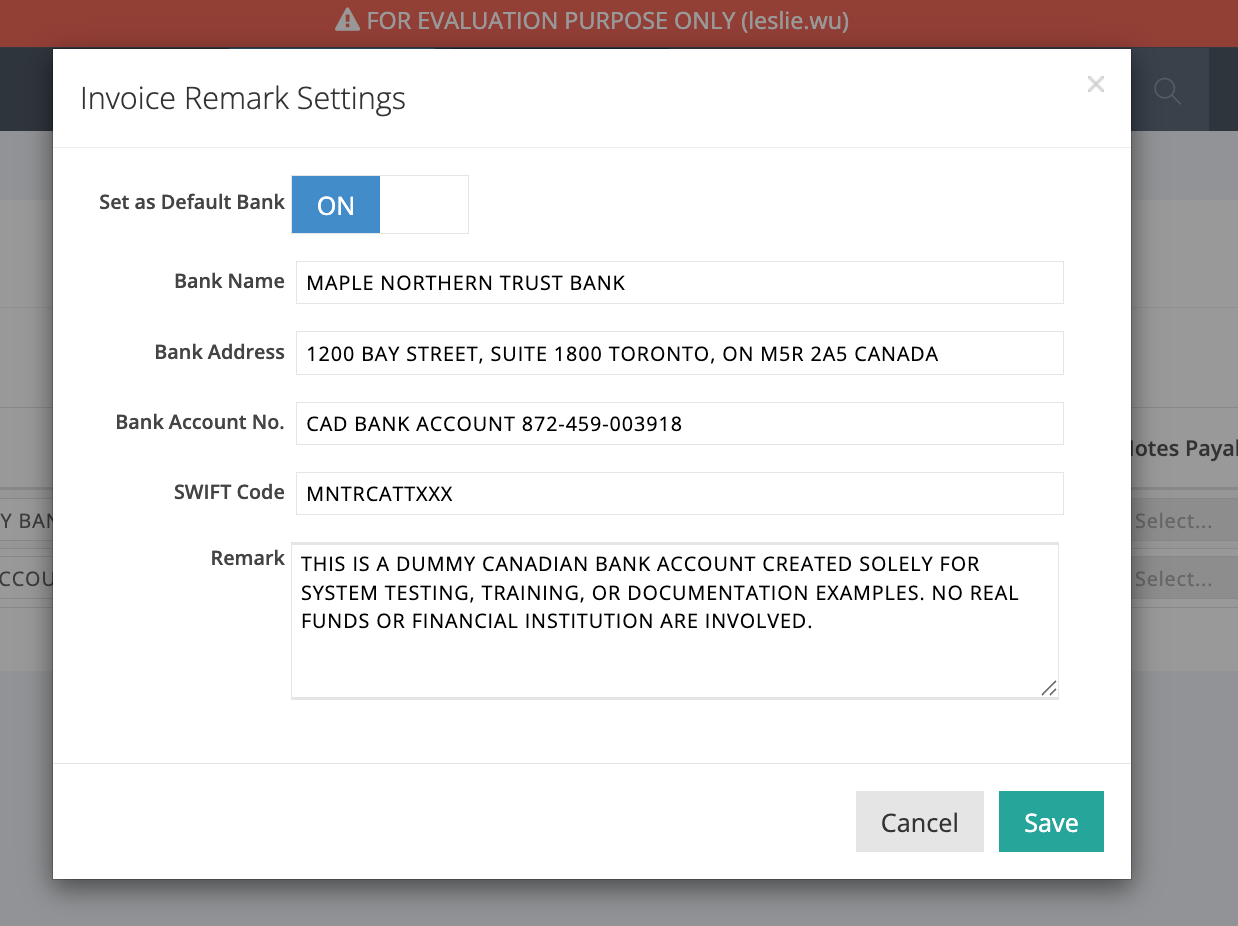Click the warning triangle in the red banner

[346, 19]
